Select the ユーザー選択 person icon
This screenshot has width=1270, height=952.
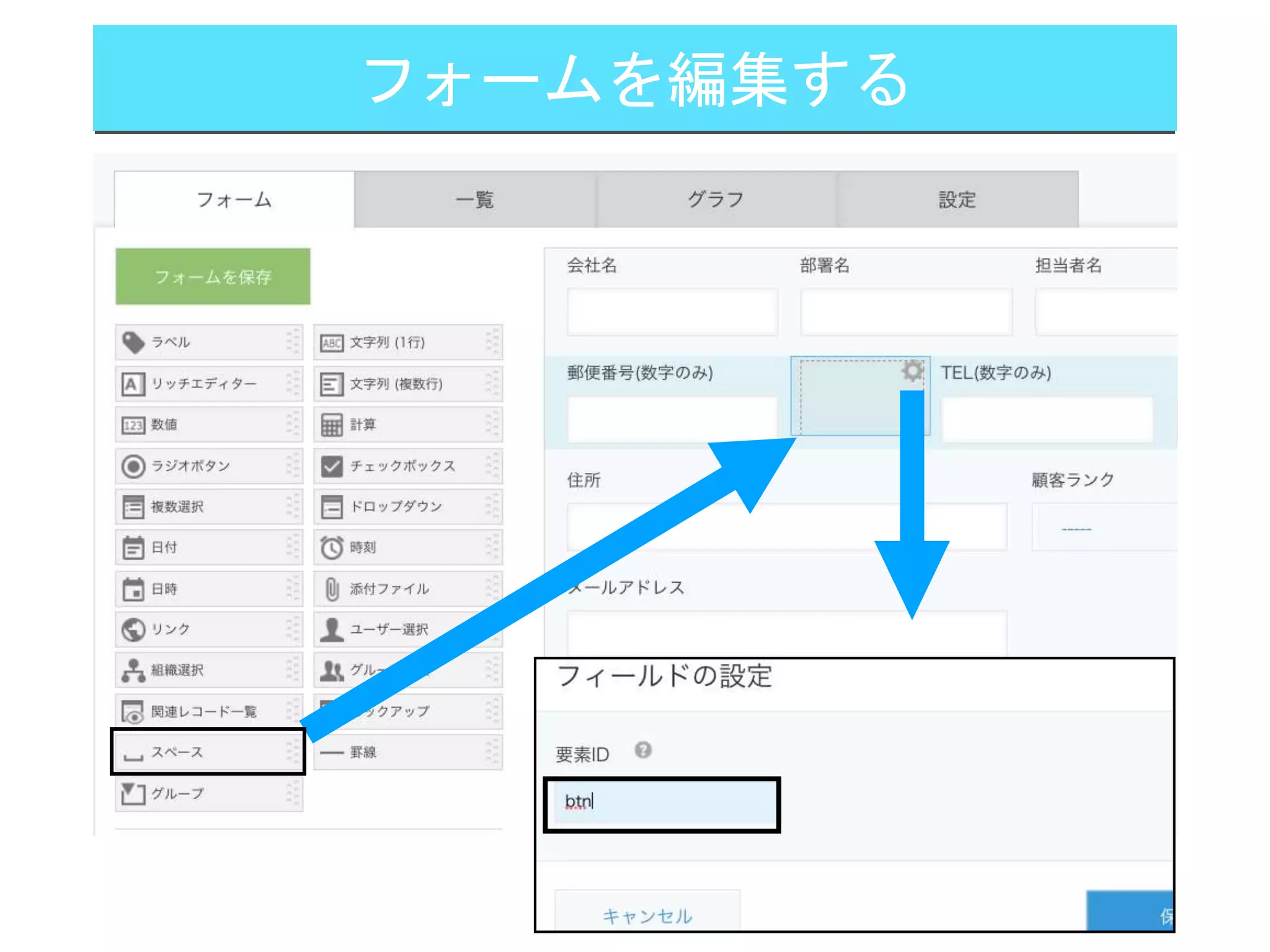(332, 630)
